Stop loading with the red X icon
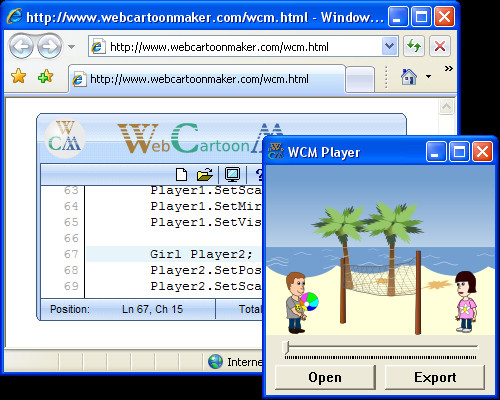 [x=440, y=46]
